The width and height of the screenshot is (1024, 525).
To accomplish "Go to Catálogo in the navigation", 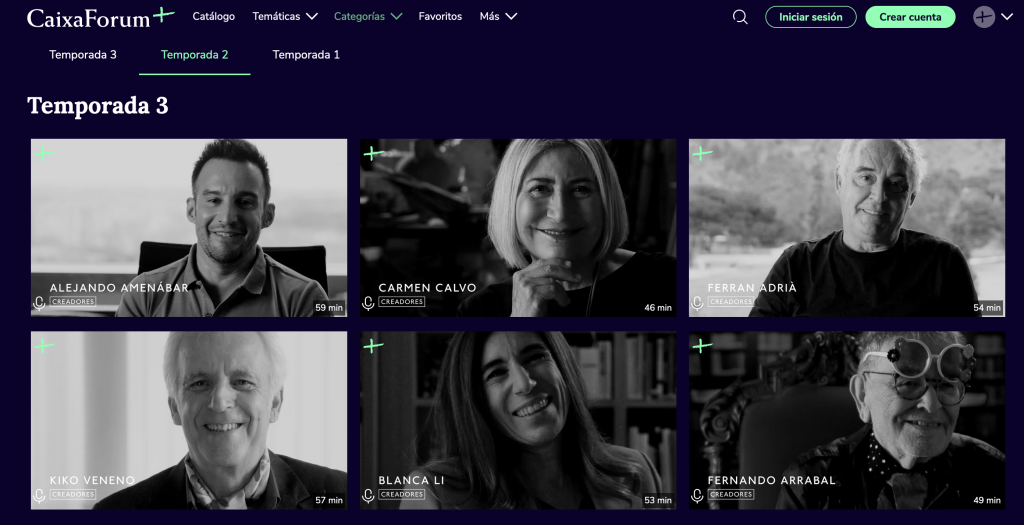I will [213, 17].
